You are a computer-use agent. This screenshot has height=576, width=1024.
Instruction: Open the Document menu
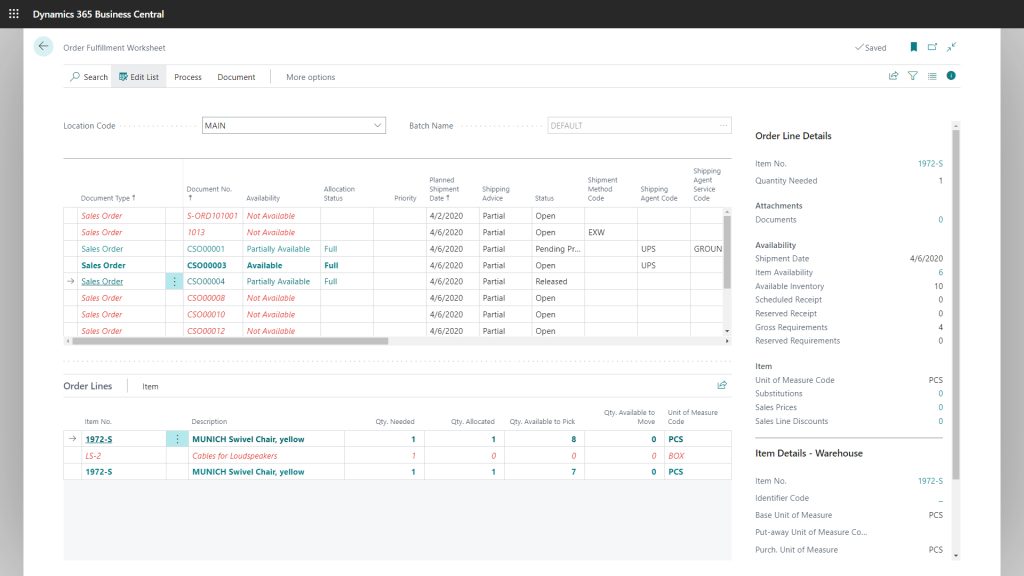[237, 77]
